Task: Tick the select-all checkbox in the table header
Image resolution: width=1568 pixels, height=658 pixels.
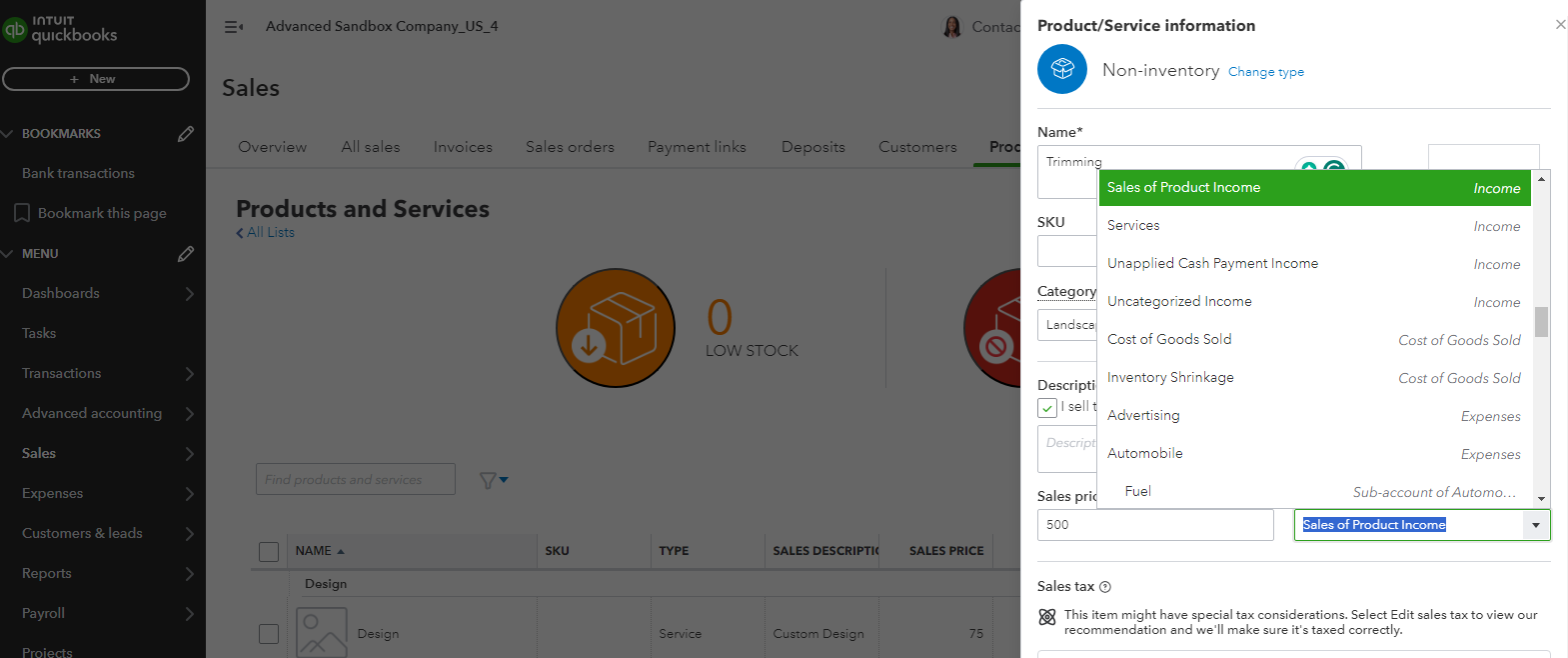Action: pos(269,552)
